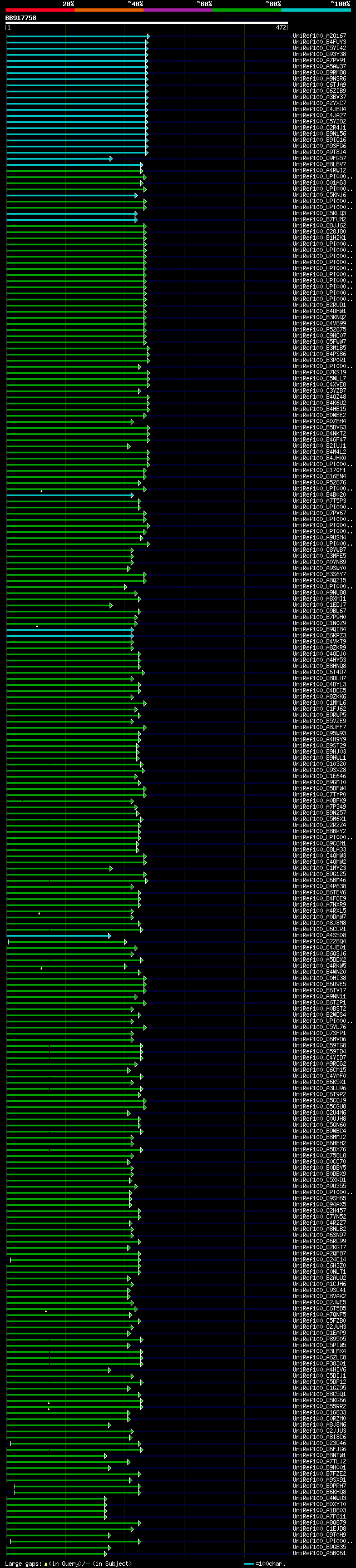356x1568 pixels.
Task: Select the UniRef100_B9QI84 label
Action: pyautogui.click(x=319, y=630)
